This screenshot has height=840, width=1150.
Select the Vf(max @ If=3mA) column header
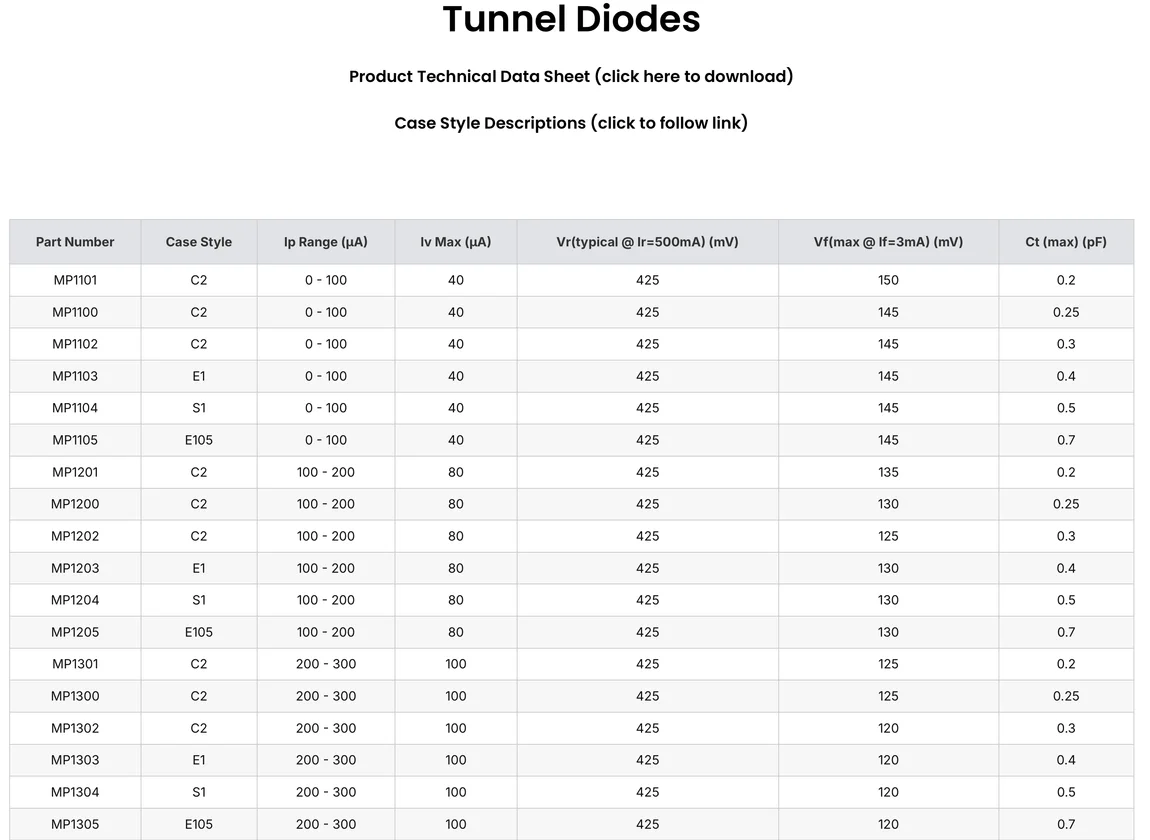tap(888, 242)
